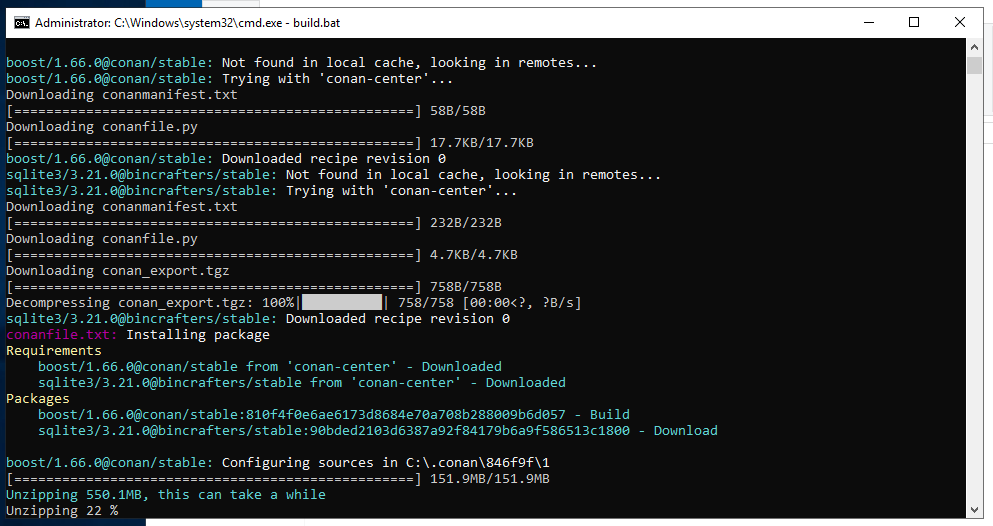993x526 pixels.
Task: Click the sqlite3 package hash line ending 'Download'
Action: (378, 431)
